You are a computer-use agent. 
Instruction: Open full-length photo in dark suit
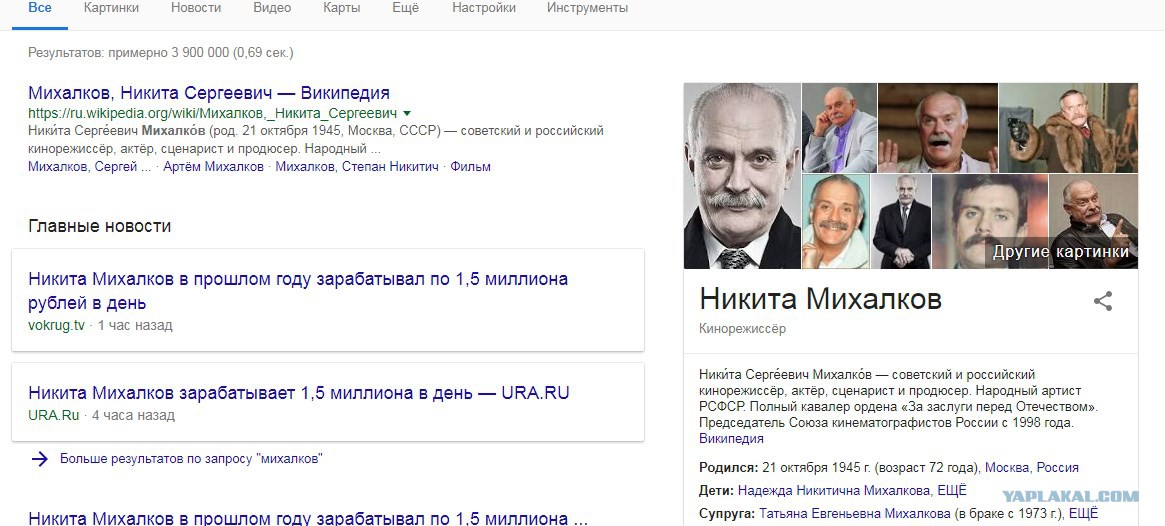point(900,221)
